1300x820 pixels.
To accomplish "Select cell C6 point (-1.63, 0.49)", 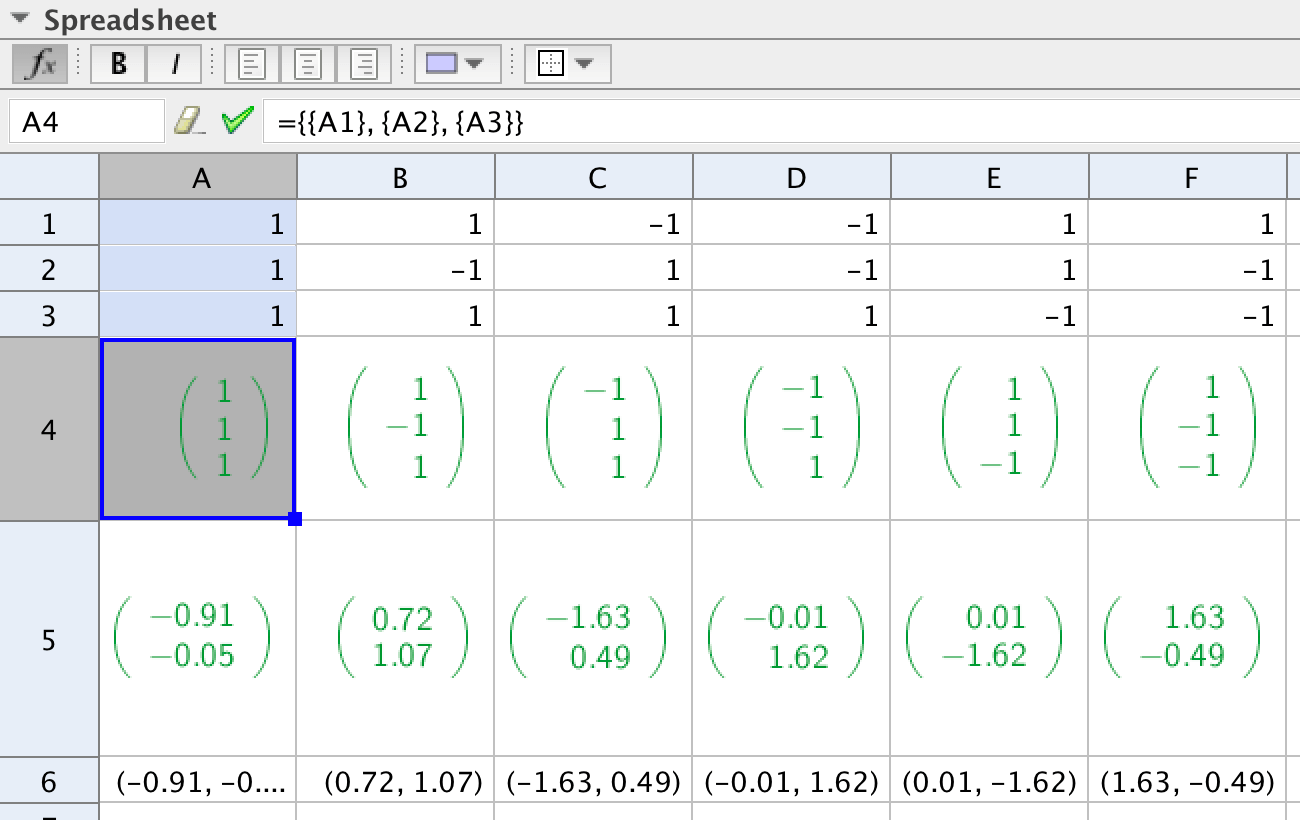I will click(x=594, y=780).
